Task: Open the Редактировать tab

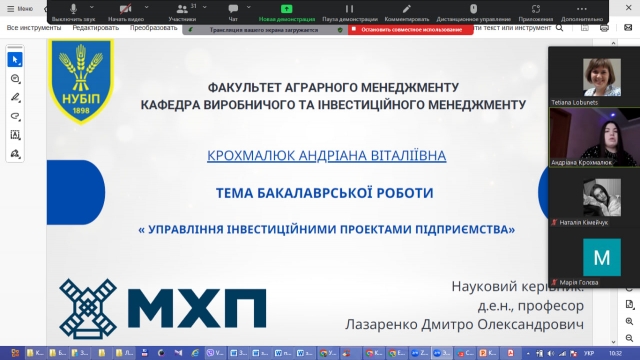Action: click(96, 28)
